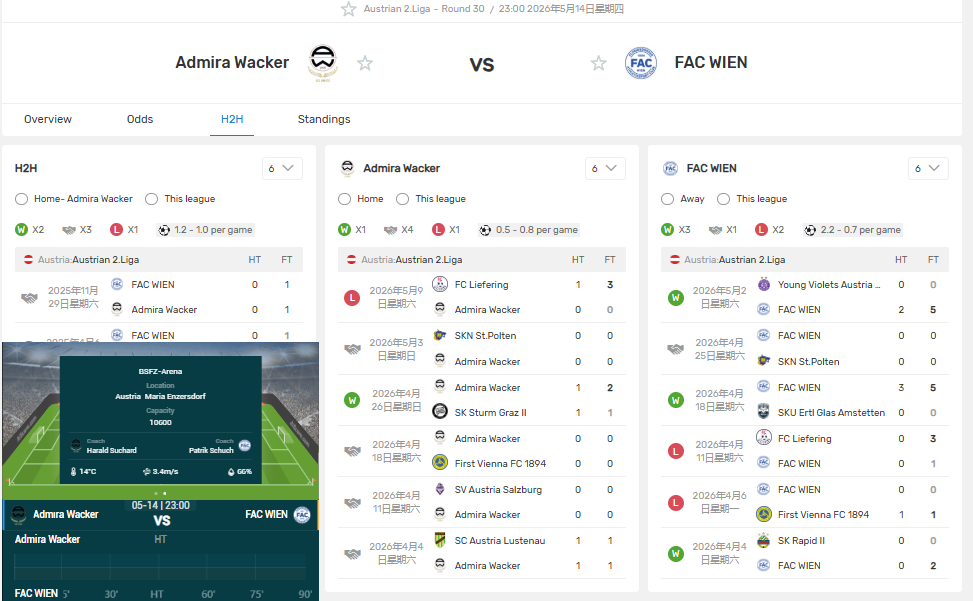Viewport: 973px width, 601px height.
Task: Click win badge on Young Violets Austria match
Action: click(x=675, y=298)
